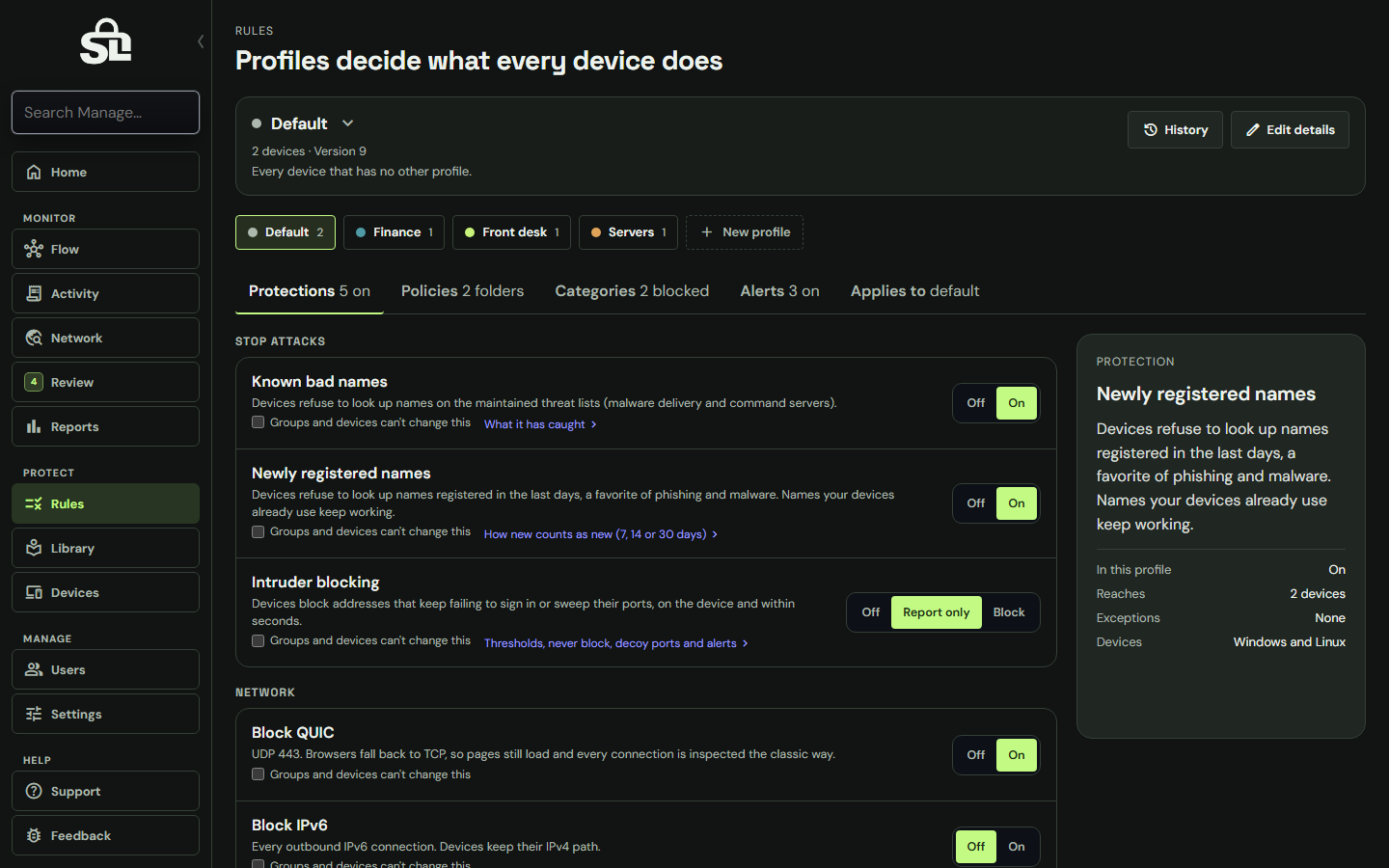Viewport: 1389px width, 868px height.
Task: Focus the Search Manage field
Action: point(105,113)
